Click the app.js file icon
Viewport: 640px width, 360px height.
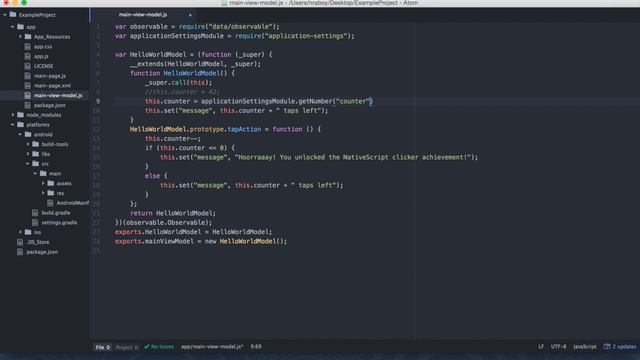(x=28, y=56)
